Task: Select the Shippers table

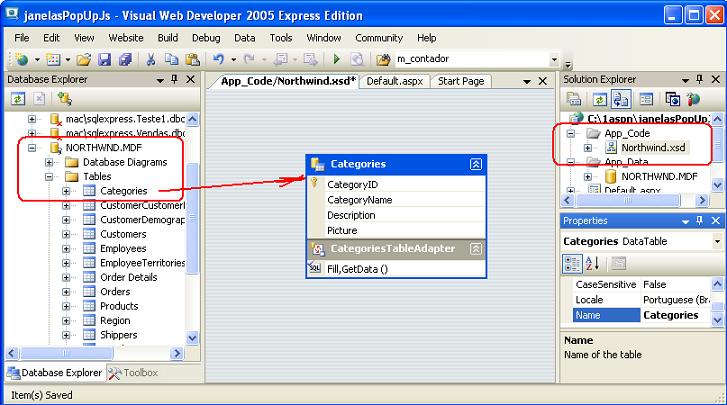Action: click(x=119, y=335)
